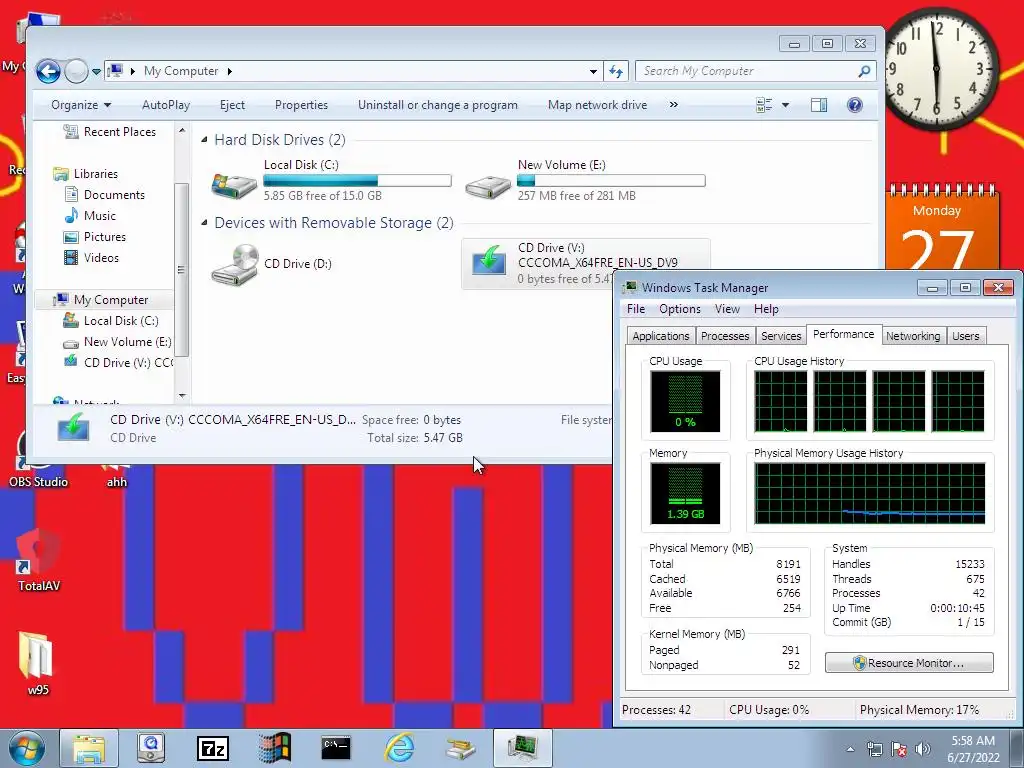Select the Local Disk (C:) drive icon
The height and width of the screenshot is (768, 1024).
pos(234,185)
